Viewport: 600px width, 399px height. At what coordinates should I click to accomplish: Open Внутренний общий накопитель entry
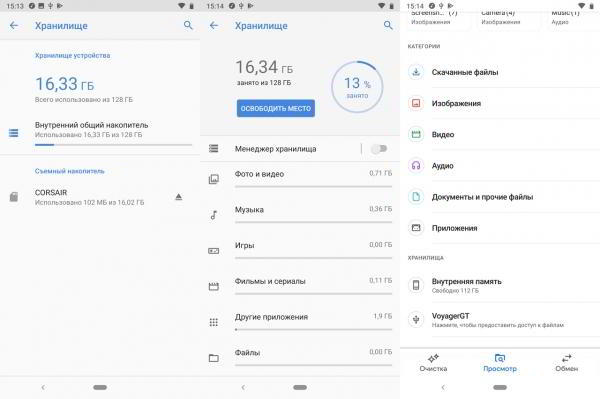(x=100, y=133)
